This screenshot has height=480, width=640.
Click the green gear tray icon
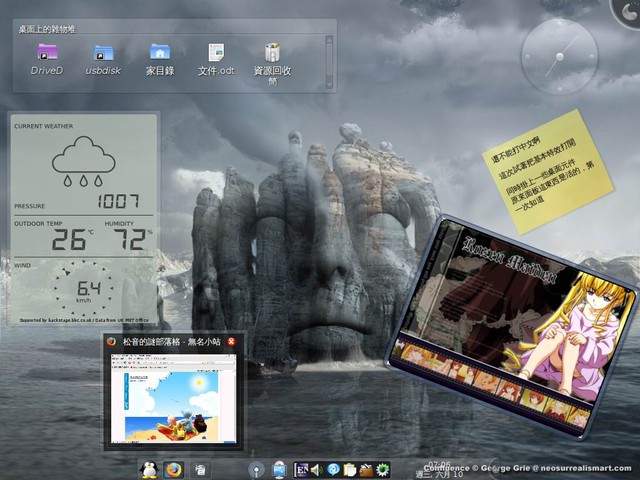coord(382,470)
